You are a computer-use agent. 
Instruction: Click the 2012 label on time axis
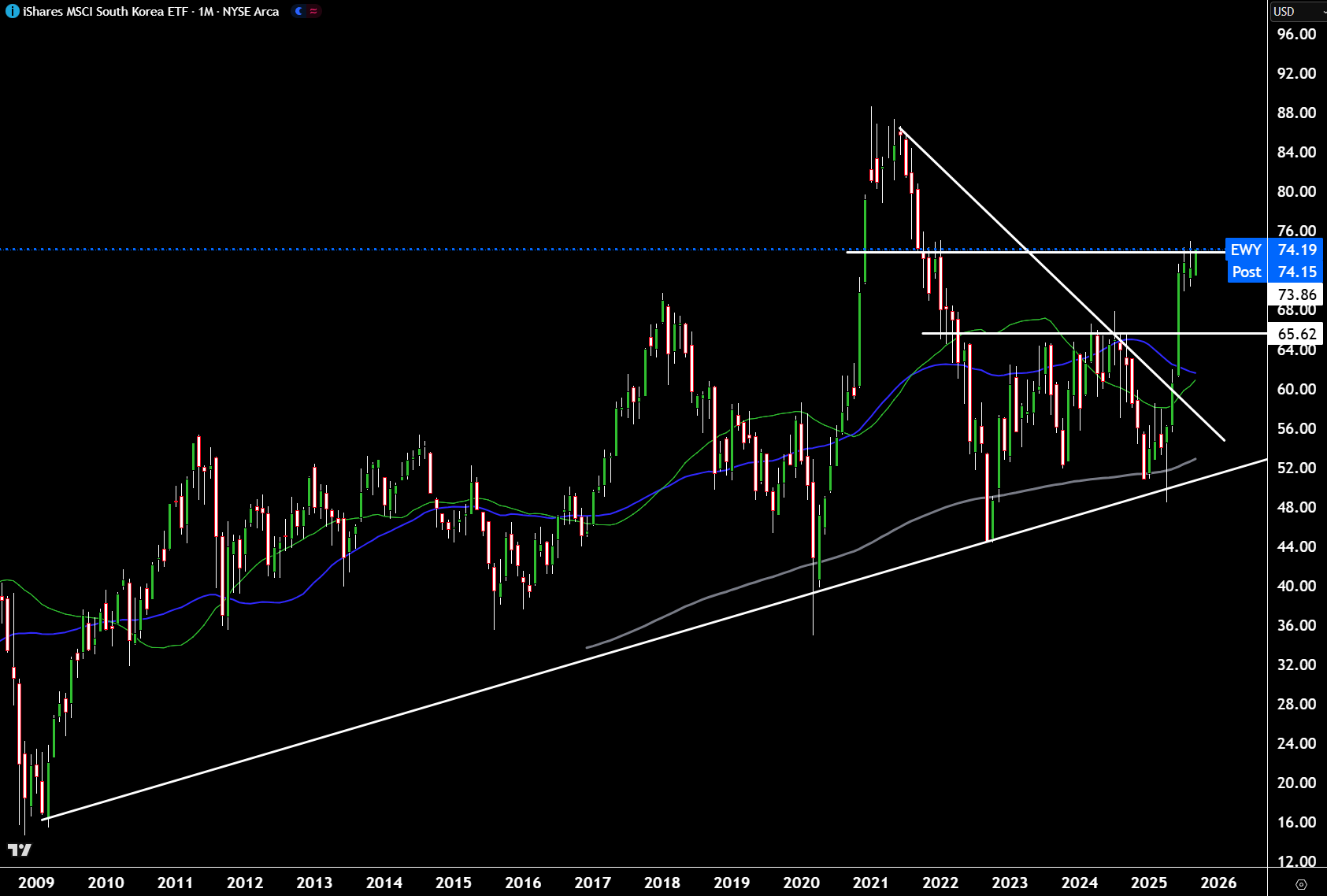pos(245,883)
